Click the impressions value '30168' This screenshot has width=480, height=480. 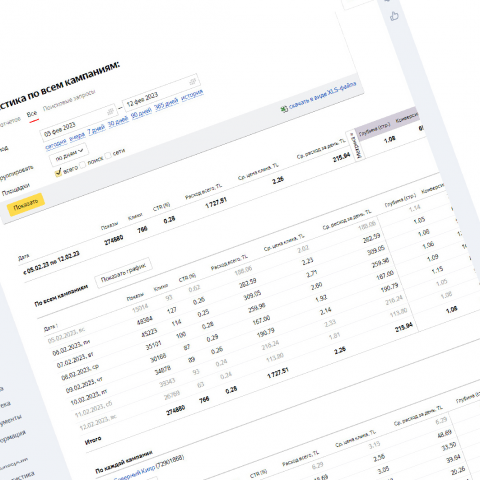158,358
